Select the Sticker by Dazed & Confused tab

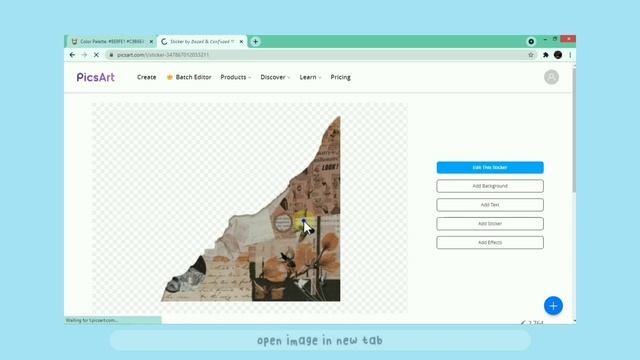point(202,42)
